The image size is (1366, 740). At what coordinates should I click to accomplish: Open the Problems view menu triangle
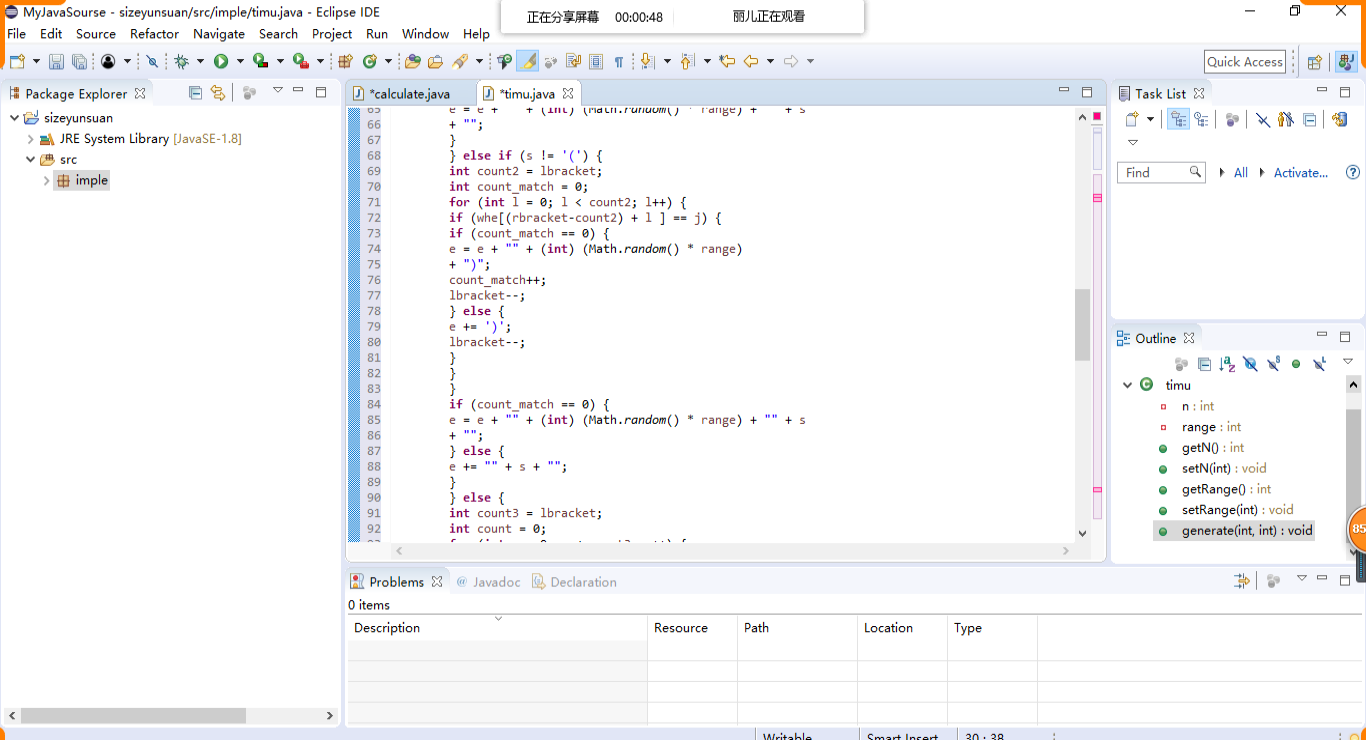coord(1302,578)
